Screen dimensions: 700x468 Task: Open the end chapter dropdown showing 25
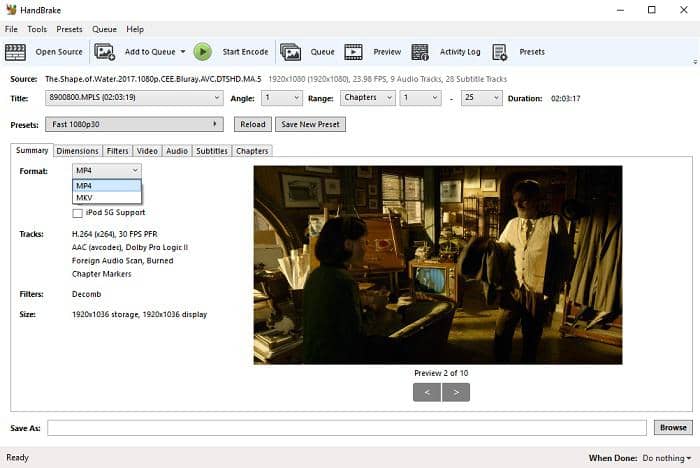coord(481,98)
